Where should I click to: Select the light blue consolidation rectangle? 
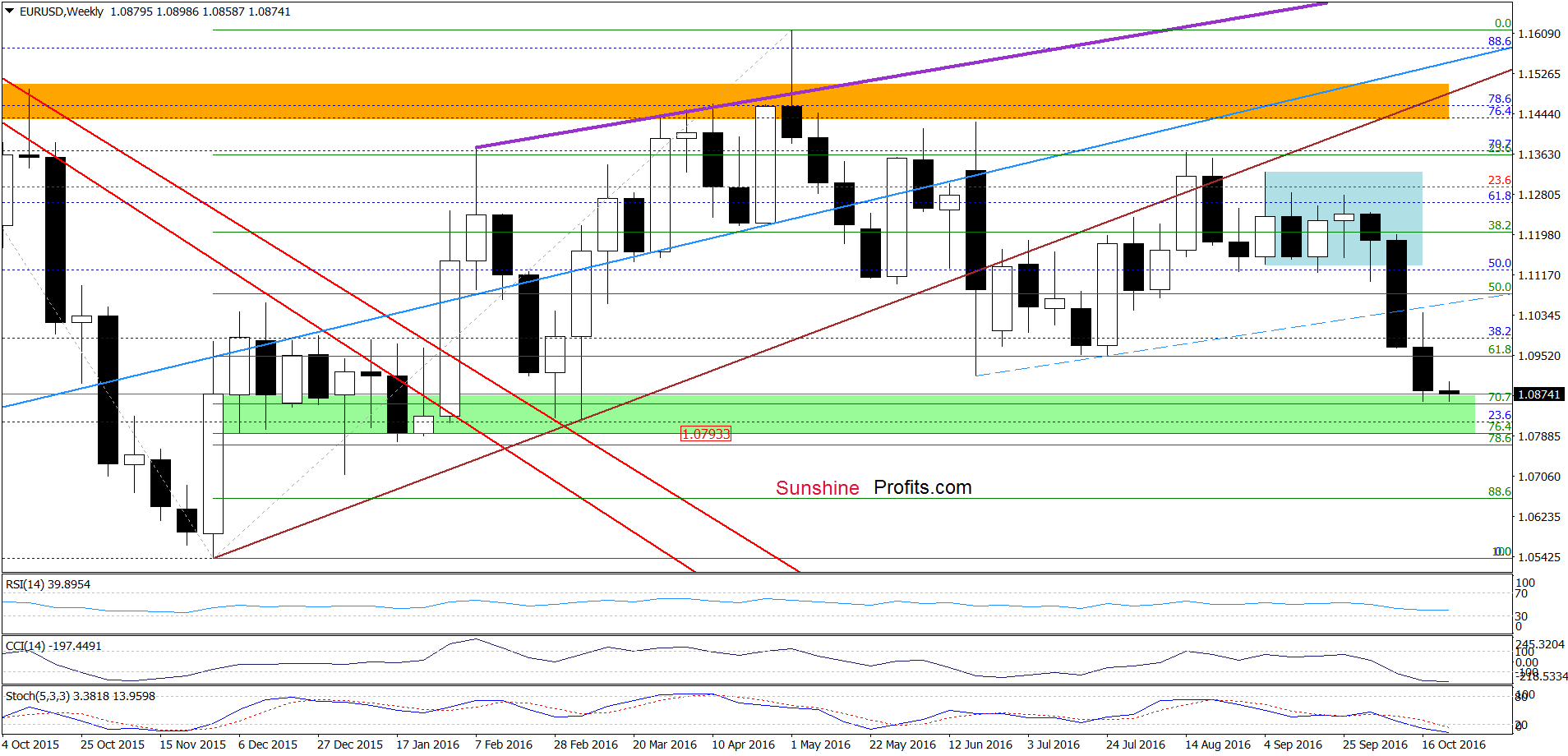click(1343, 219)
